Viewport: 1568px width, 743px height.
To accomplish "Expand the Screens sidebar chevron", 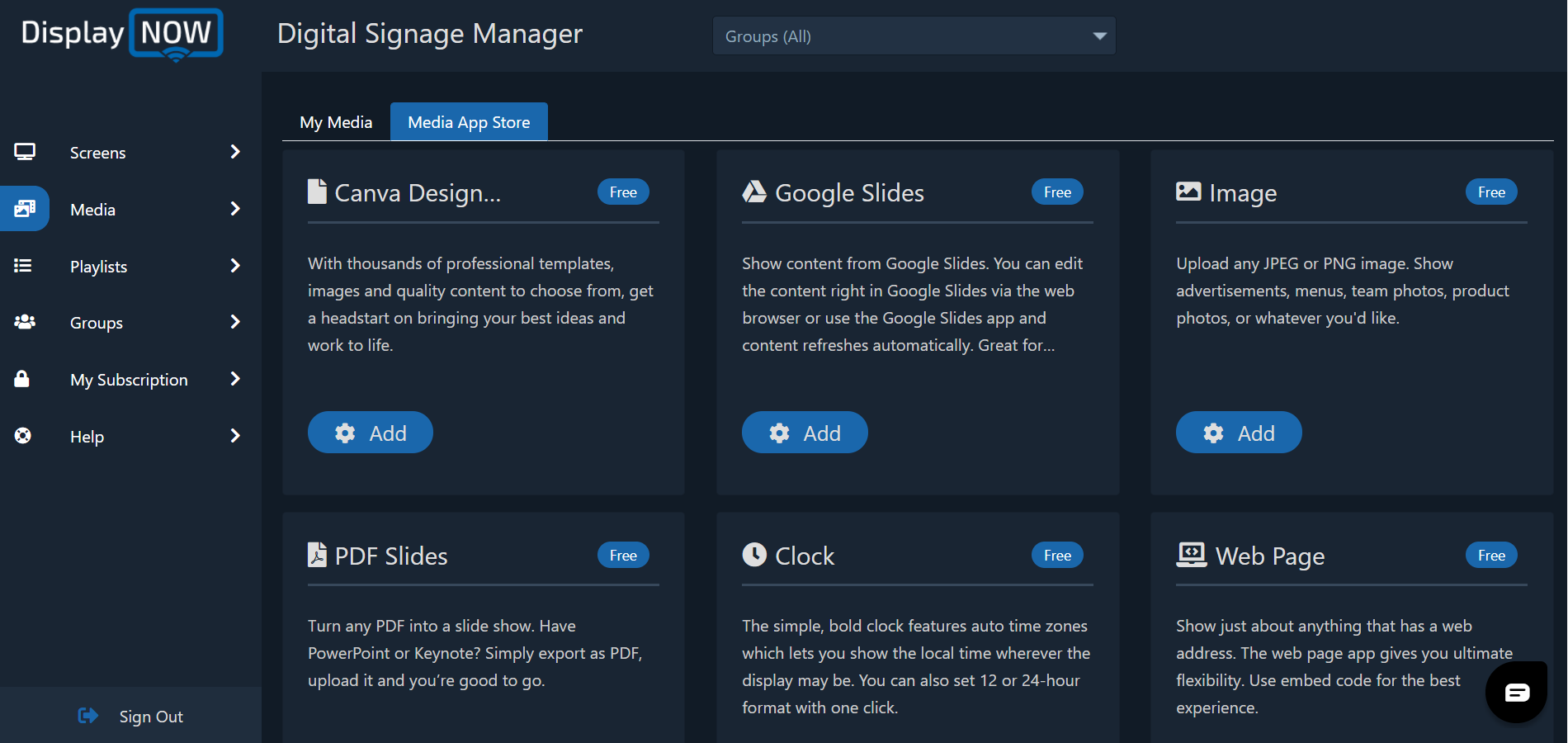I will tap(236, 152).
